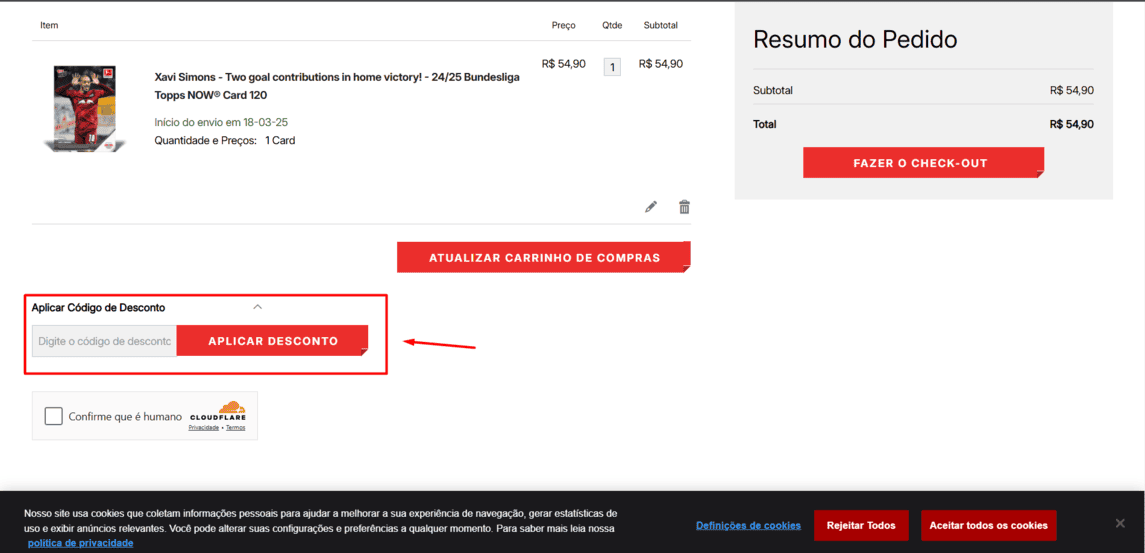Viewport: 1145px width, 553px height.
Task: Collapse discount code section using the chevron
Action: [257, 307]
